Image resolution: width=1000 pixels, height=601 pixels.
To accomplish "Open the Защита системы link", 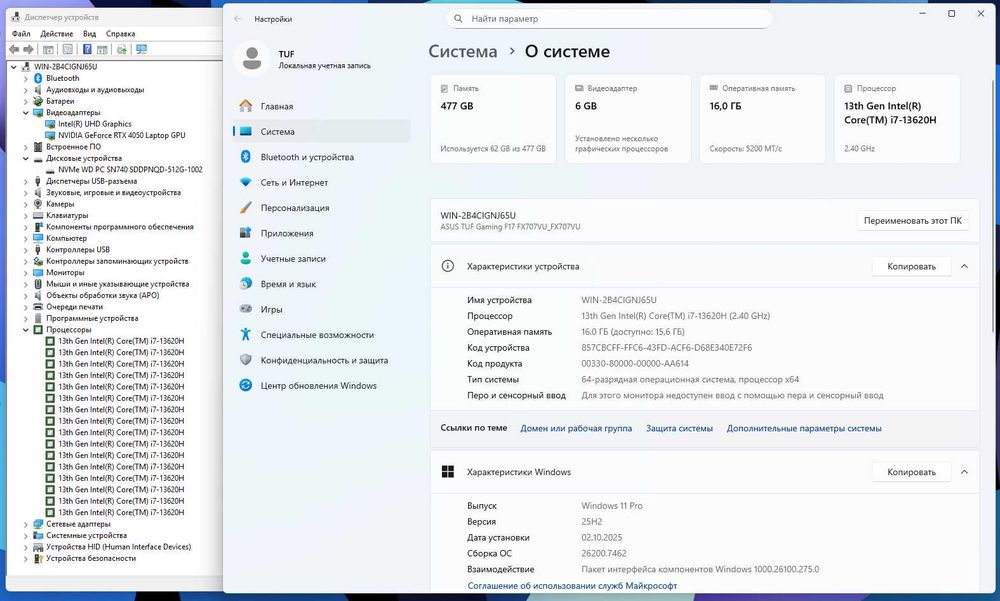I will [x=679, y=428].
